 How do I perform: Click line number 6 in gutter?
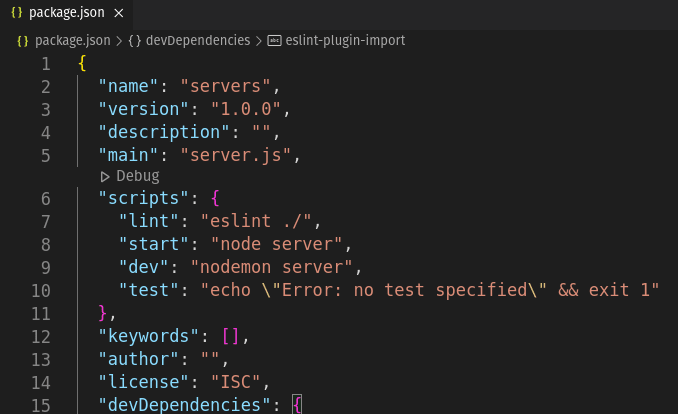click(46, 199)
